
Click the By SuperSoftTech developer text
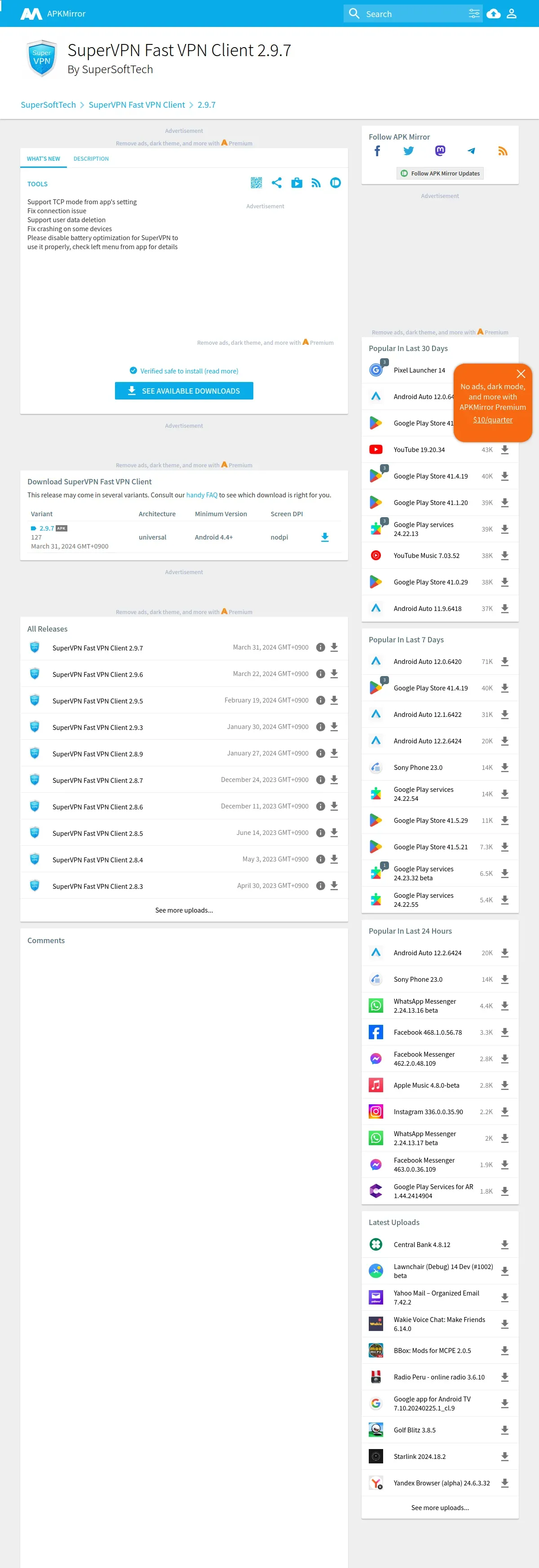[x=110, y=70]
